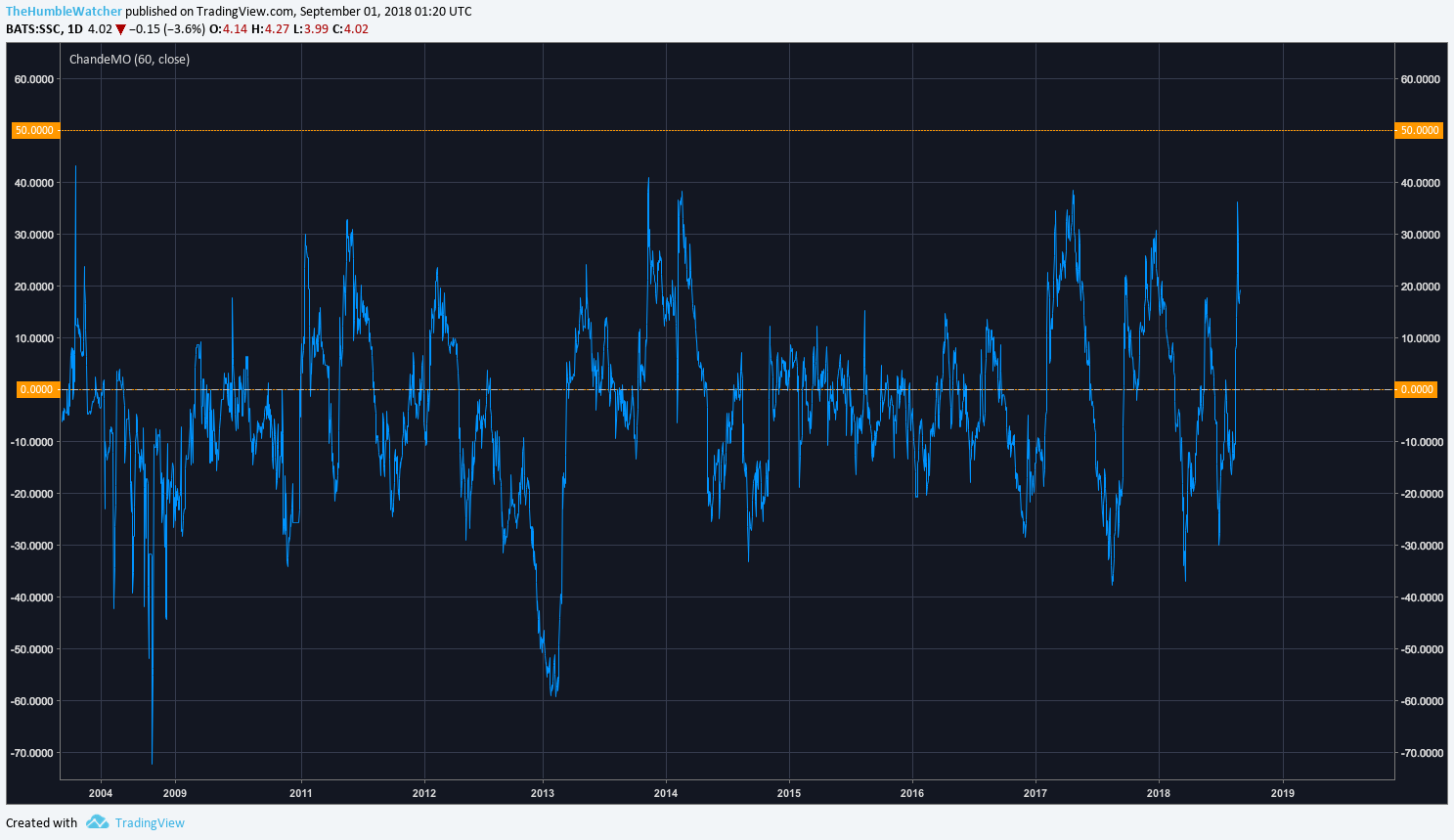Select the orange 0.0000 marker on right axis
The height and width of the screenshot is (840, 1454).
point(1417,389)
